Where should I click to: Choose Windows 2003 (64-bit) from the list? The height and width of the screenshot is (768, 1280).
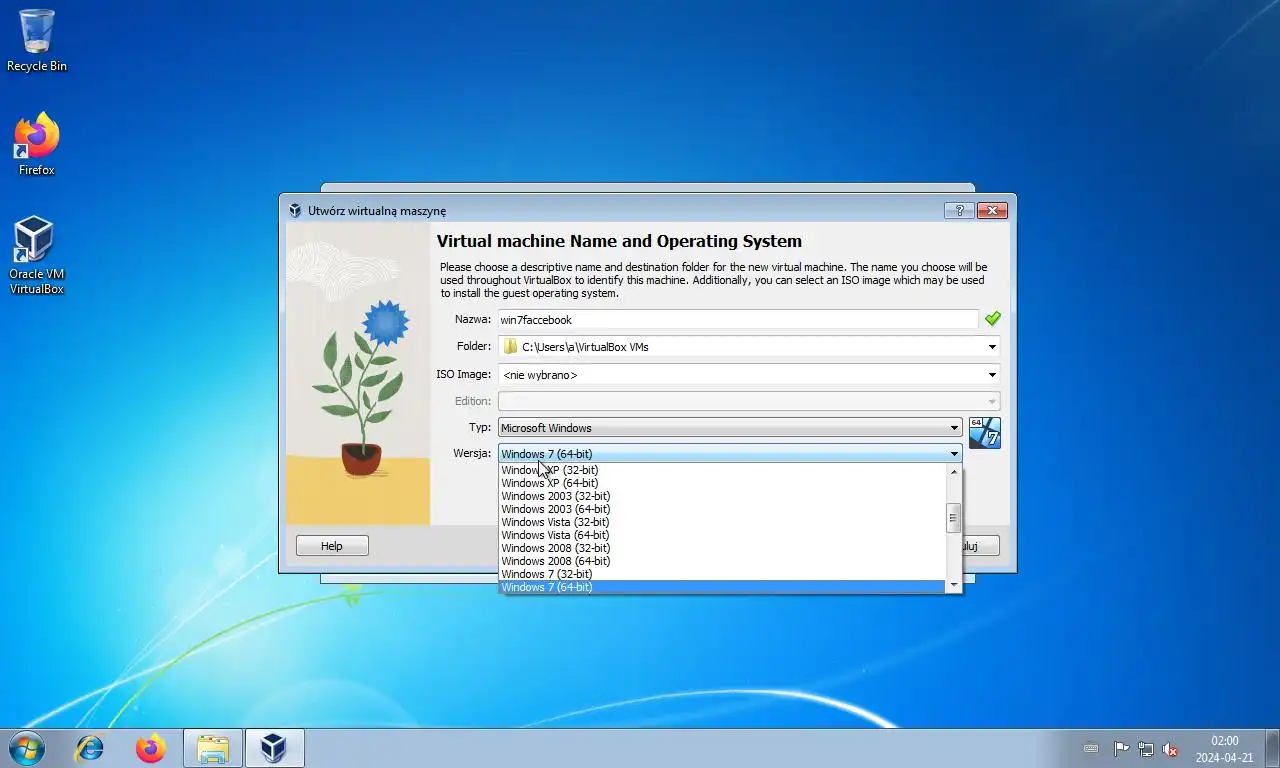[722, 509]
